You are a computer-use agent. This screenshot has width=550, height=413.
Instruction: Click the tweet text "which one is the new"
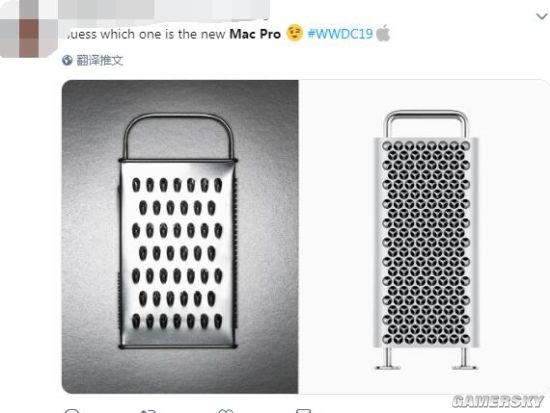[163, 34]
